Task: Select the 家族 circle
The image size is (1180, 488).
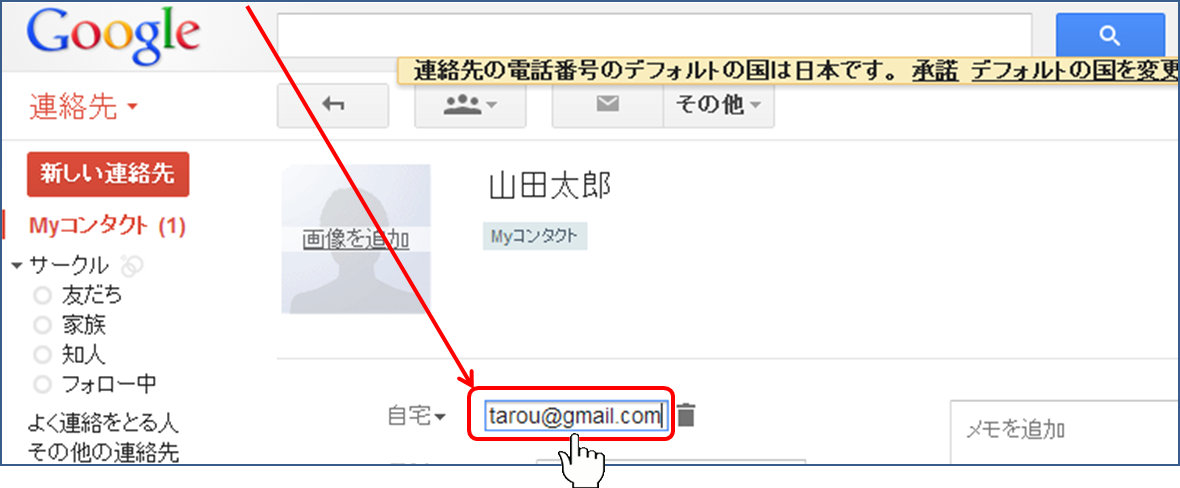Action: coord(83,325)
